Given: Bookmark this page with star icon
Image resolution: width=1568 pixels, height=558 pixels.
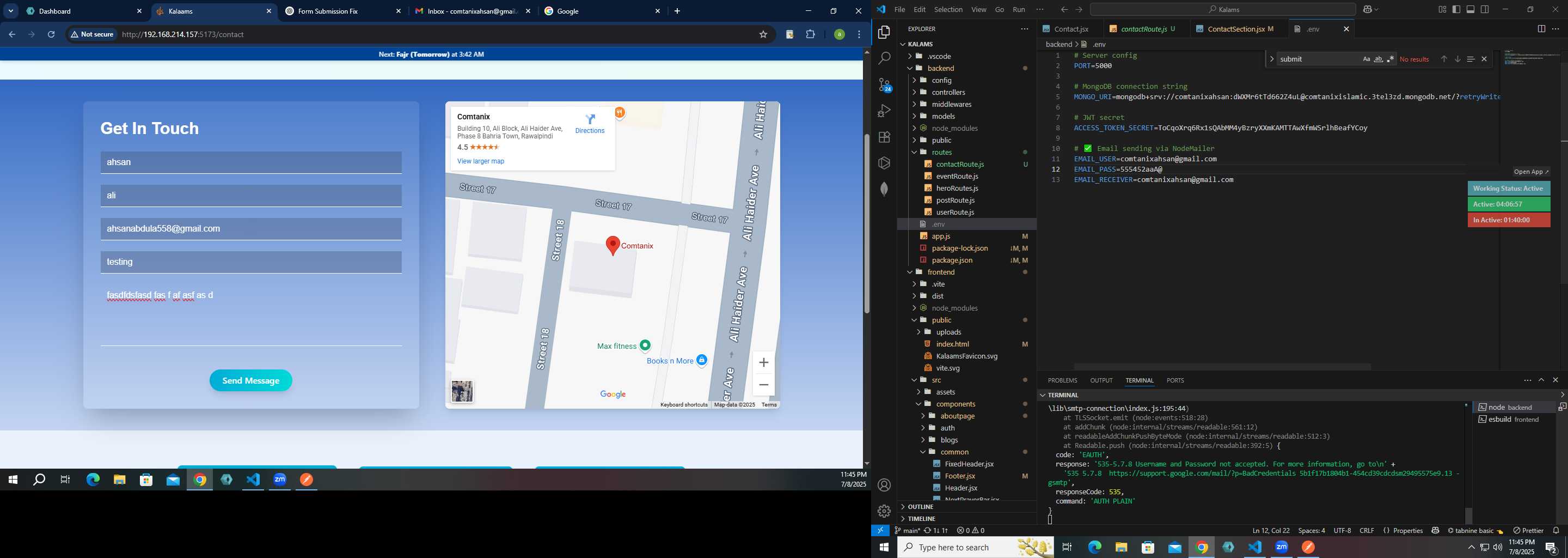Looking at the screenshot, I should [x=763, y=35].
